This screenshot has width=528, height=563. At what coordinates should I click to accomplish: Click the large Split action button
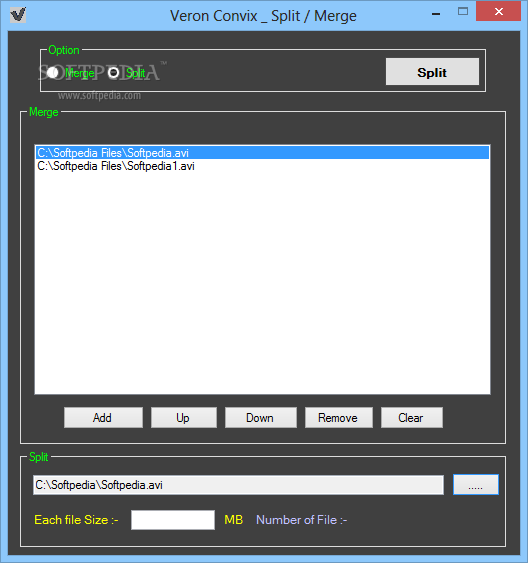pyautogui.click(x=432, y=72)
